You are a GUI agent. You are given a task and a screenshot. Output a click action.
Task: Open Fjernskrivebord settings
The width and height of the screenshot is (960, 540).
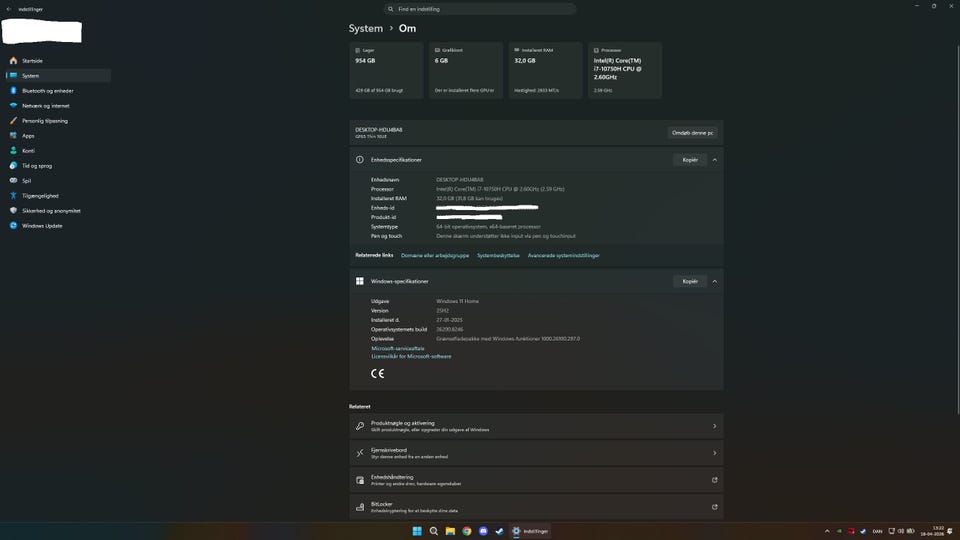pos(536,453)
